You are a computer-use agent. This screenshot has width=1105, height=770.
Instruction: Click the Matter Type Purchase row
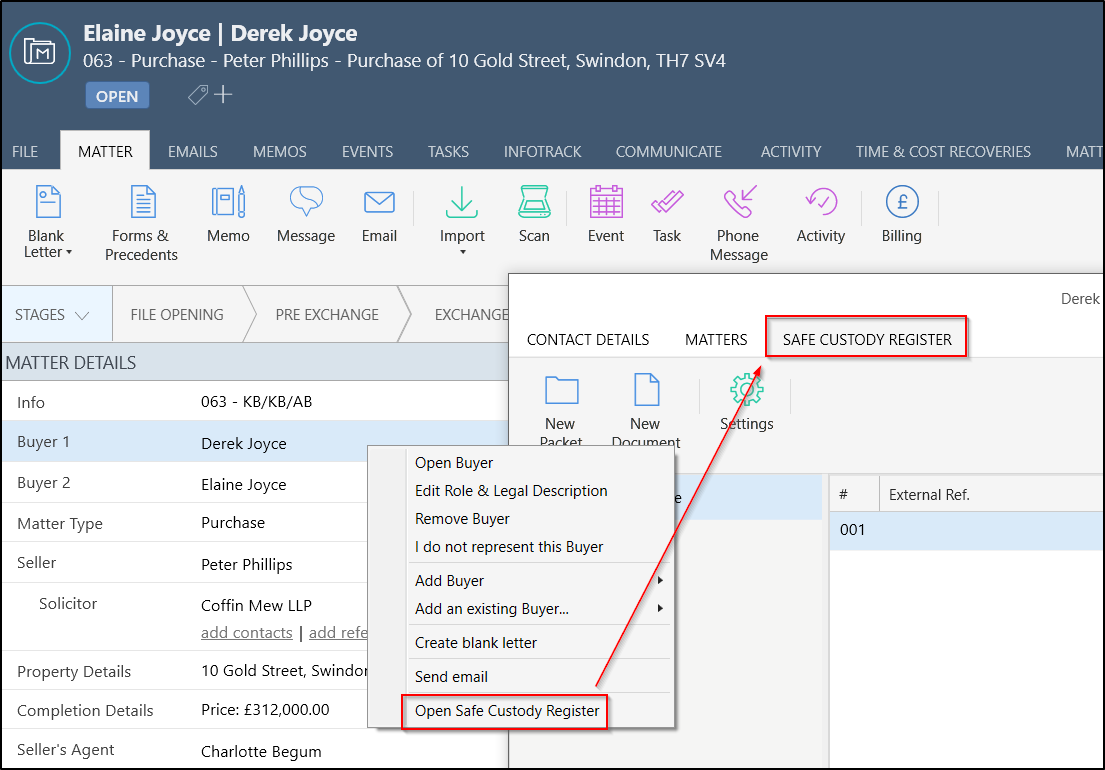(185, 523)
